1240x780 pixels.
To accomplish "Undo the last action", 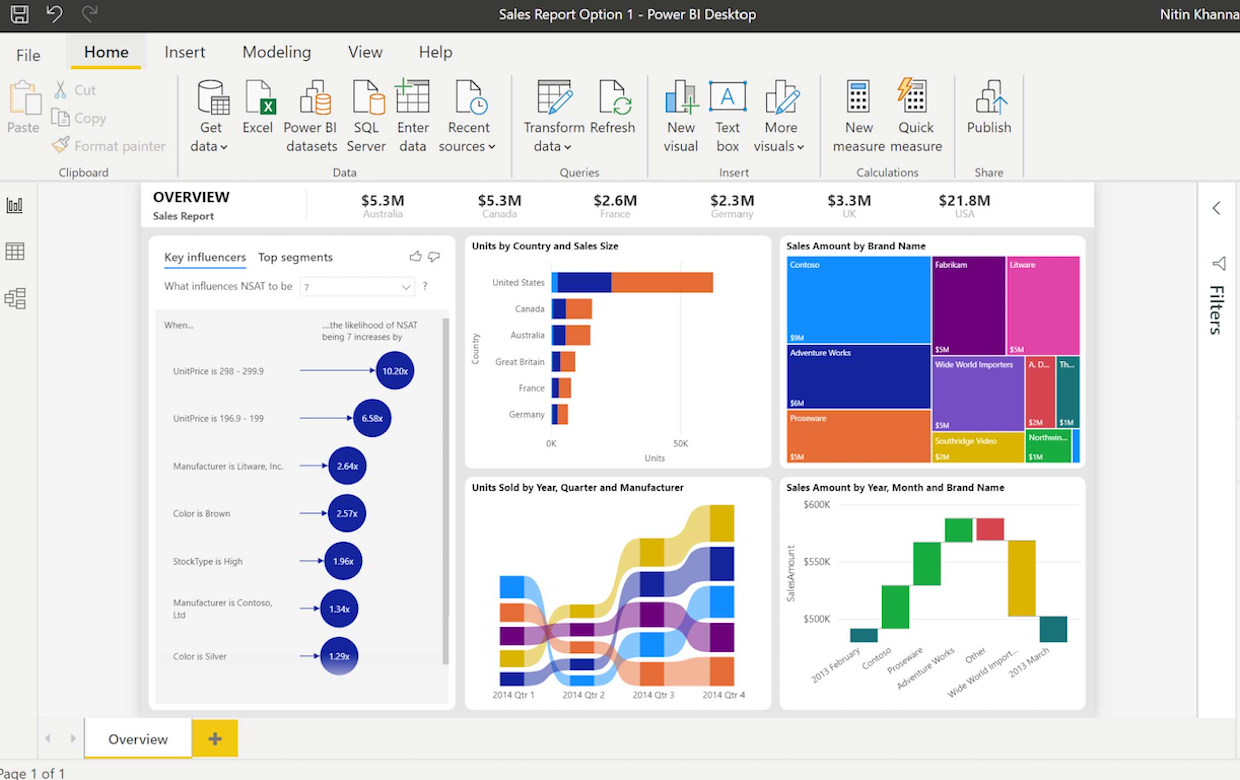I will 55,14.
